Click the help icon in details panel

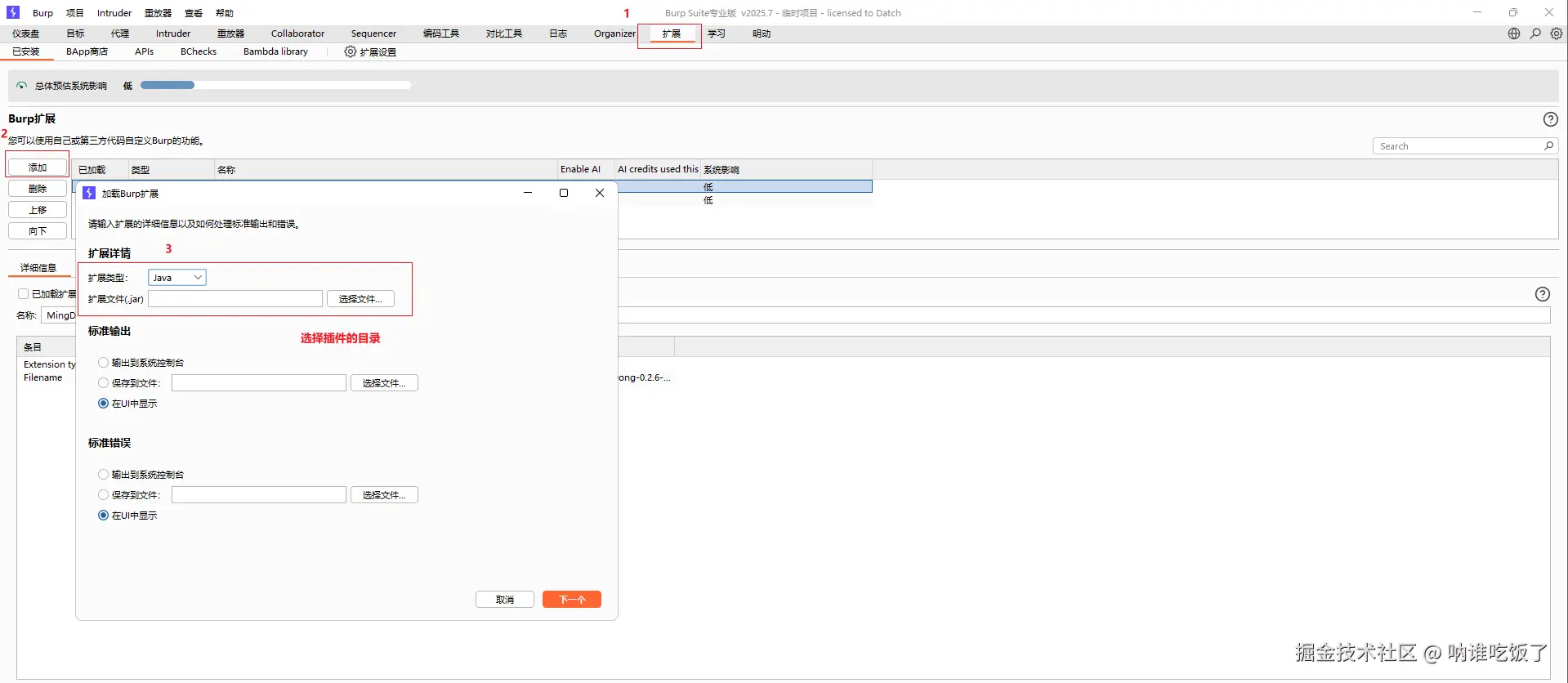[1543, 294]
